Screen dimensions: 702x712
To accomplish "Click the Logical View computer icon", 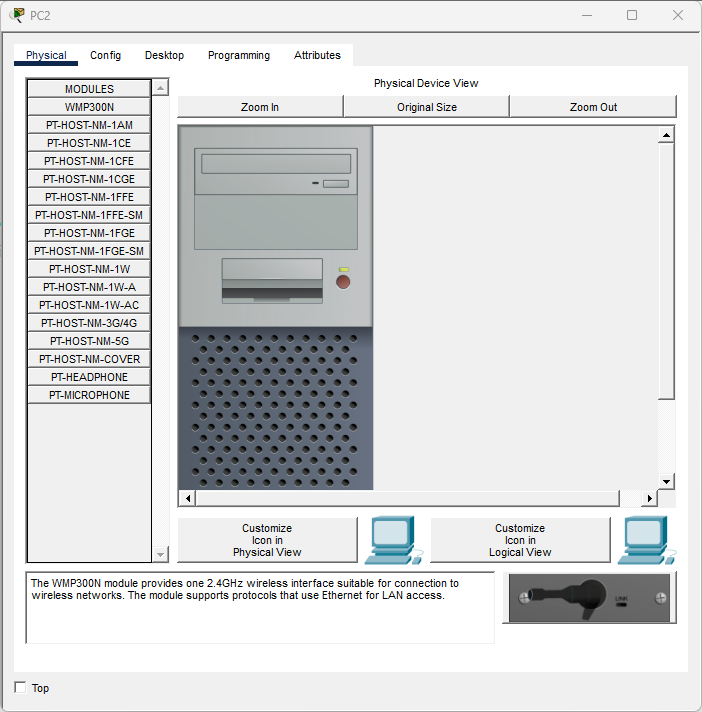I will click(646, 541).
